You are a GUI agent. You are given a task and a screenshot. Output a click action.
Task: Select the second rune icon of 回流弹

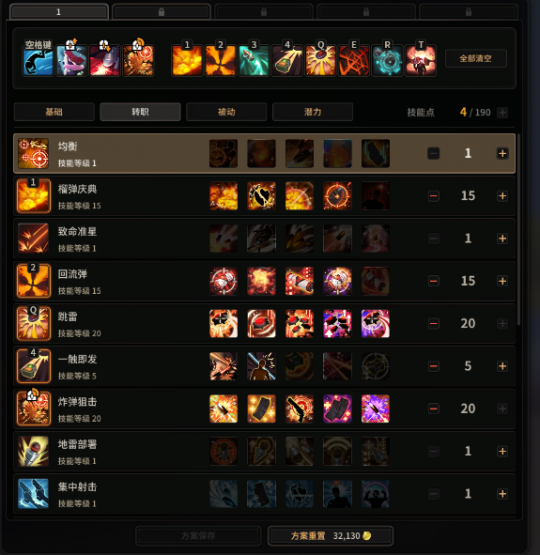coord(262,281)
